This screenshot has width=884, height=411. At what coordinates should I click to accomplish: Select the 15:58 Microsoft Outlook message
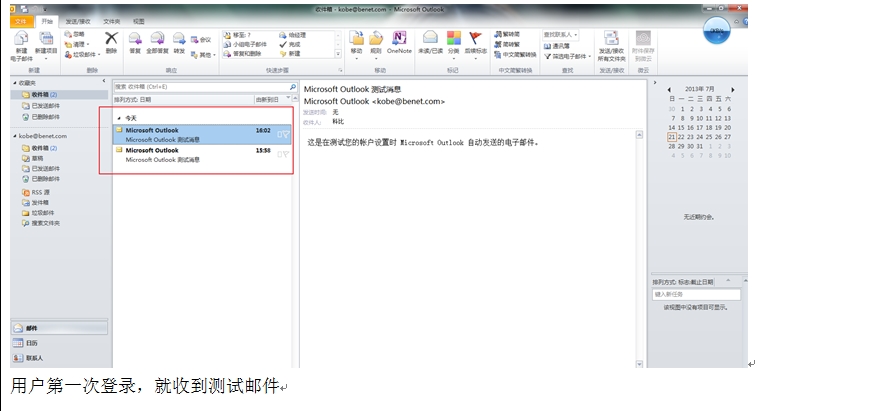pyautogui.click(x=202, y=155)
